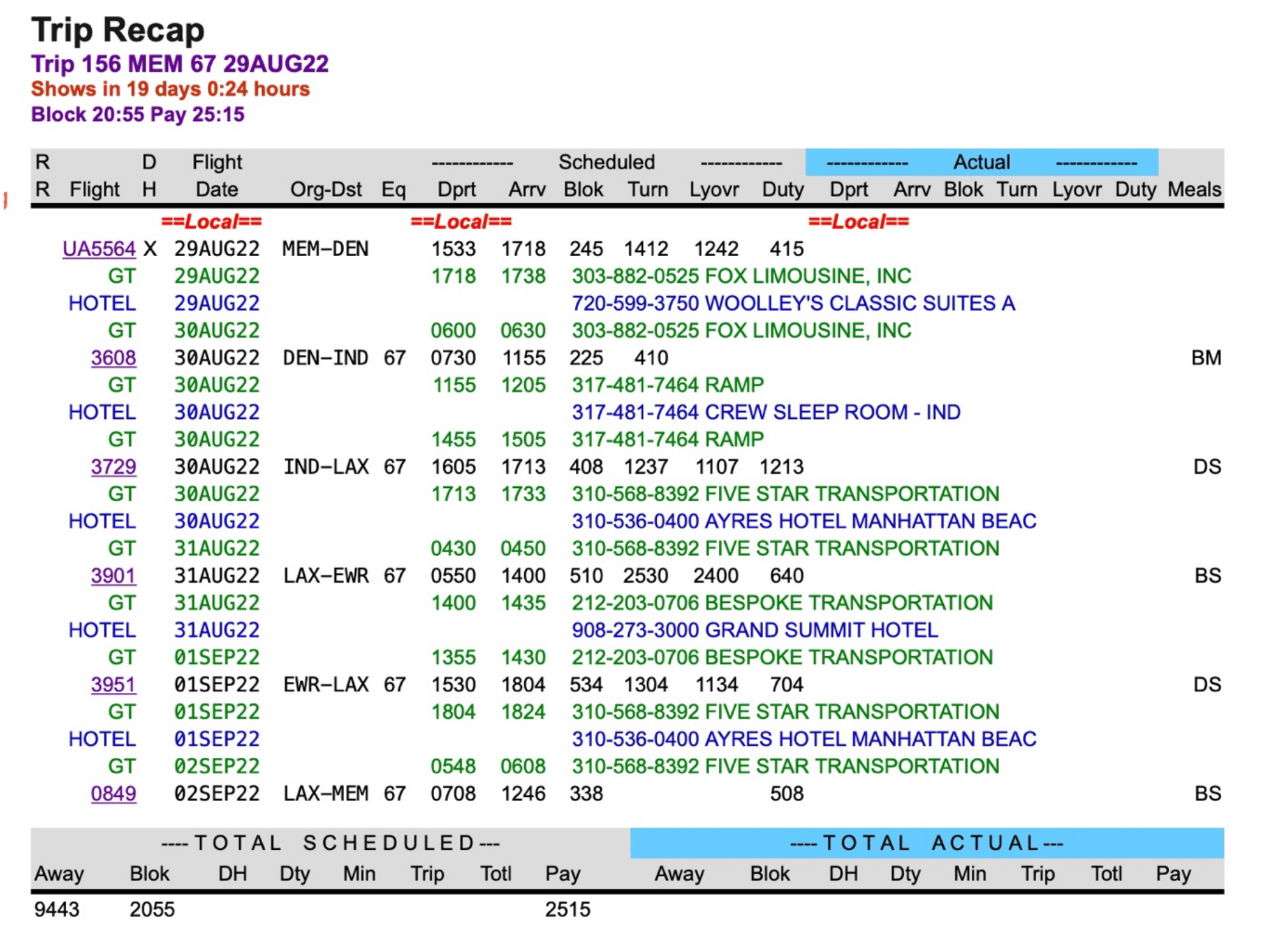Screen dimensions: 1288x944
Task: Open flight UA5564 link
Action: pyautogui.click(x=99, y=249)
